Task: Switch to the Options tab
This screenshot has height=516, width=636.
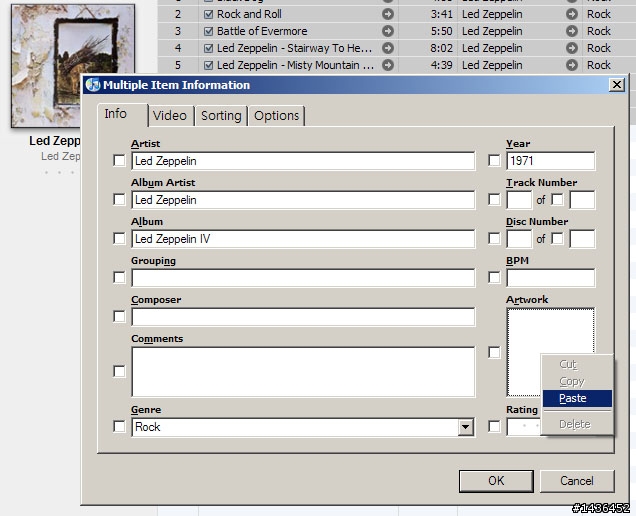Action: point(277,116)
